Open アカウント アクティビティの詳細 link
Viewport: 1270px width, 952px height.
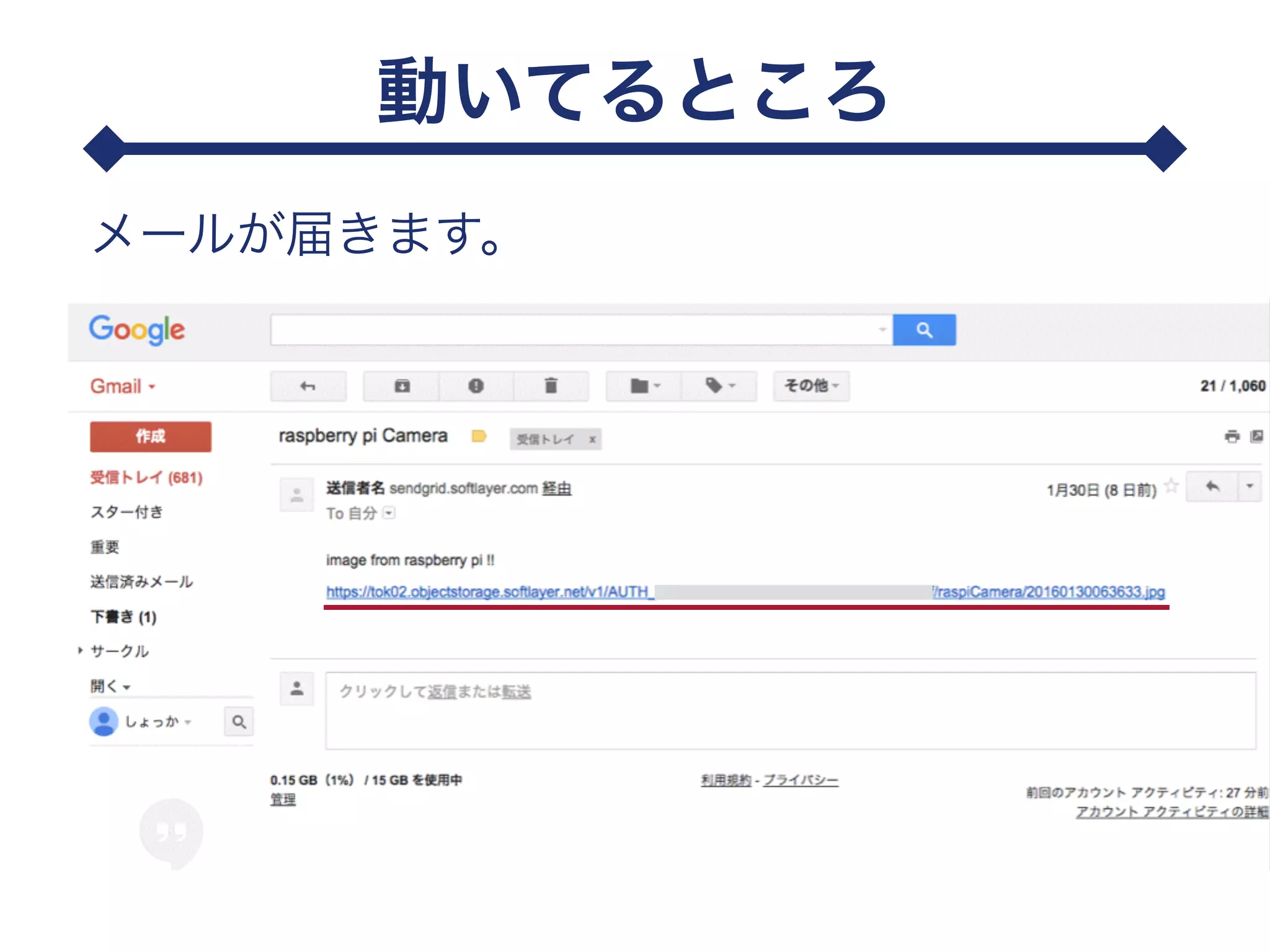(1172, 812)
